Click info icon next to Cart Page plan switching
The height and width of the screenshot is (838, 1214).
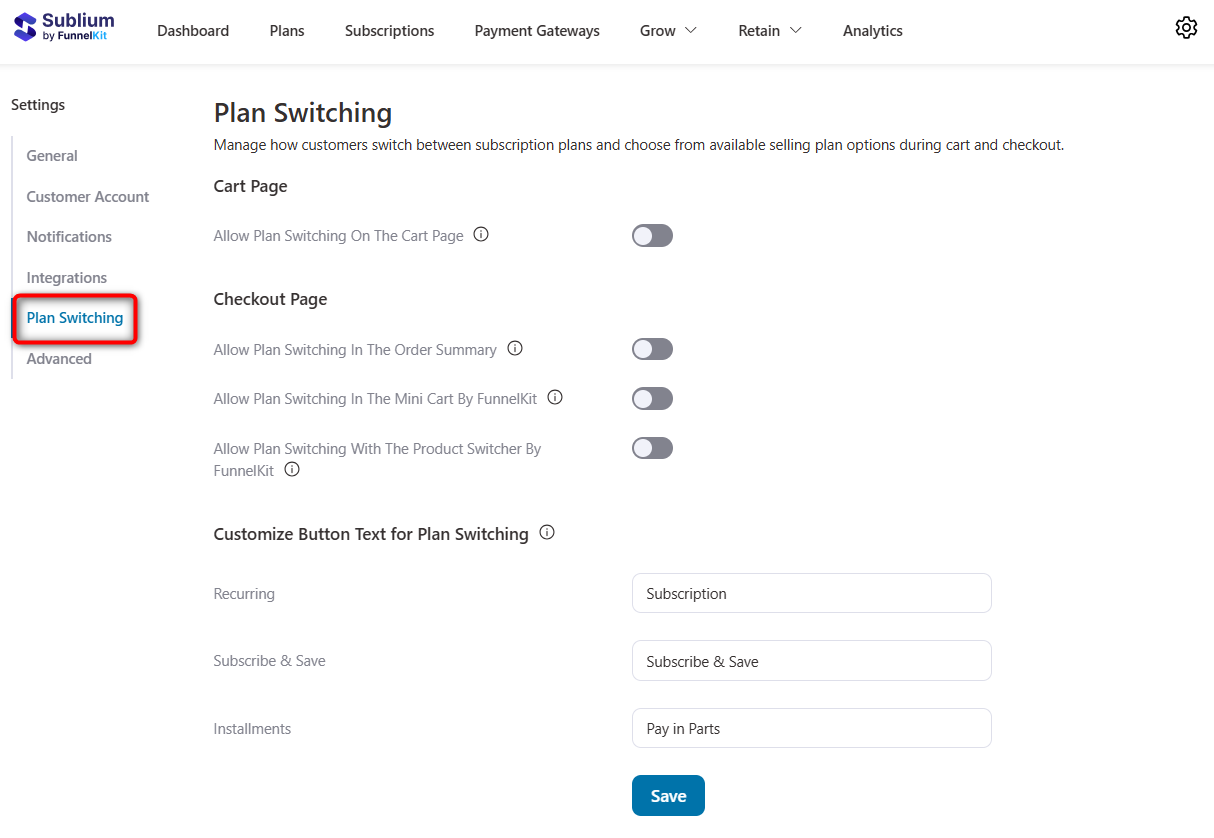pos(481,233)
